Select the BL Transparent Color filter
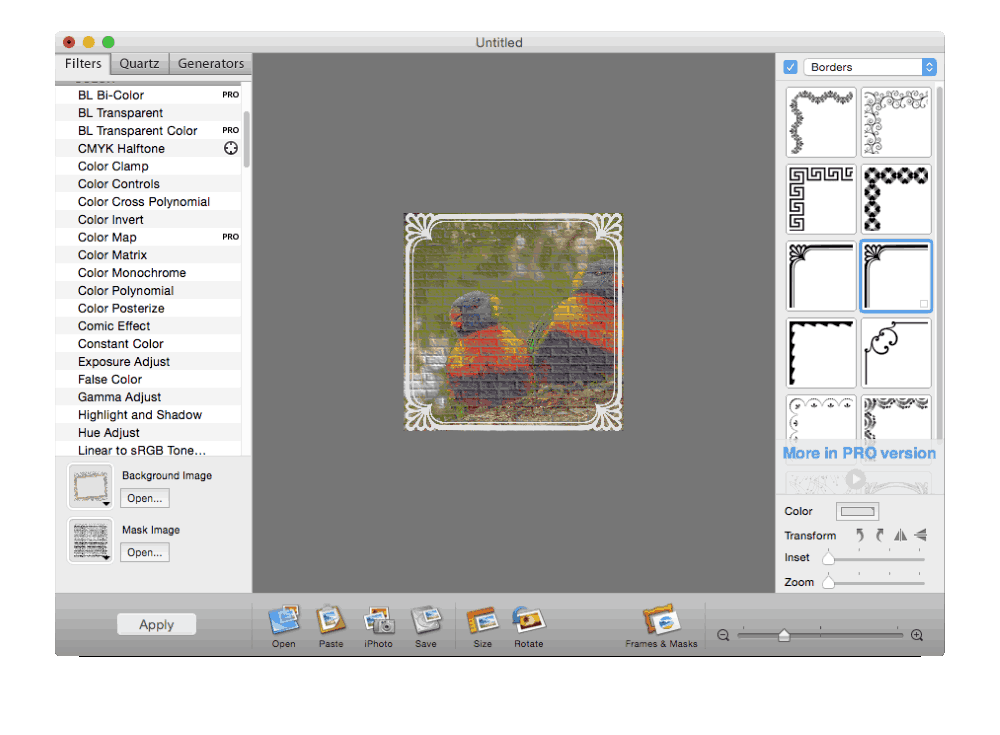Viewport: 1000px width, 735px height. pyautogui.click(x=148, y=131)
